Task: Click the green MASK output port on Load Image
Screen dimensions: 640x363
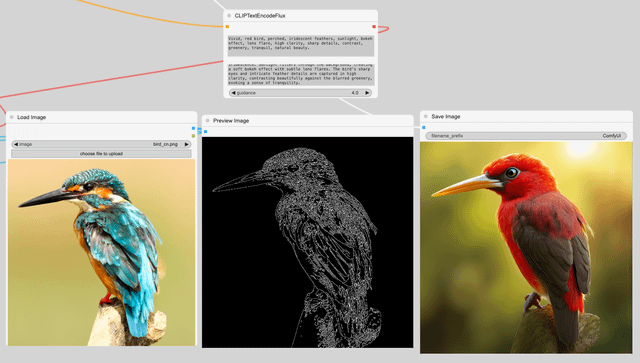Action: point(193,136)
